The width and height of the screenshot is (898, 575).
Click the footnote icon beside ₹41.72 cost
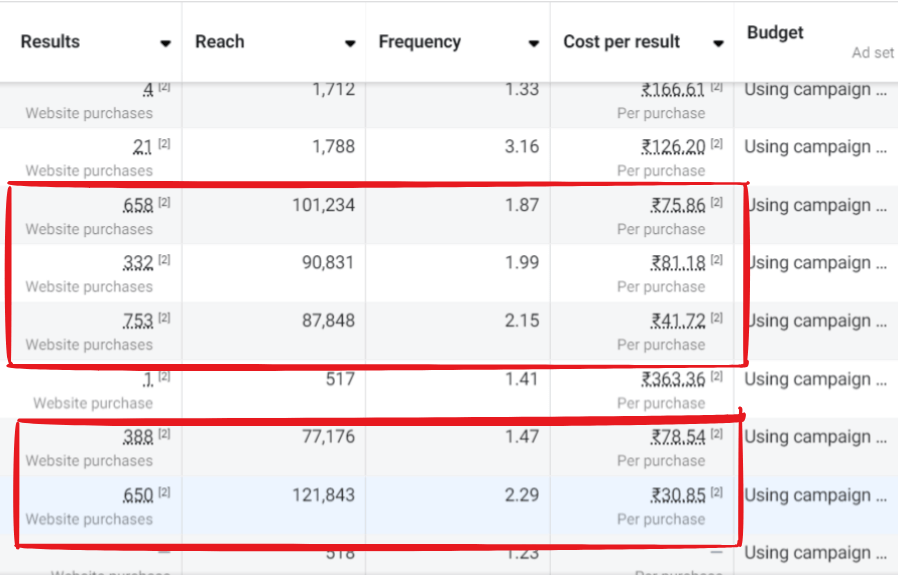tap(717, 319)
